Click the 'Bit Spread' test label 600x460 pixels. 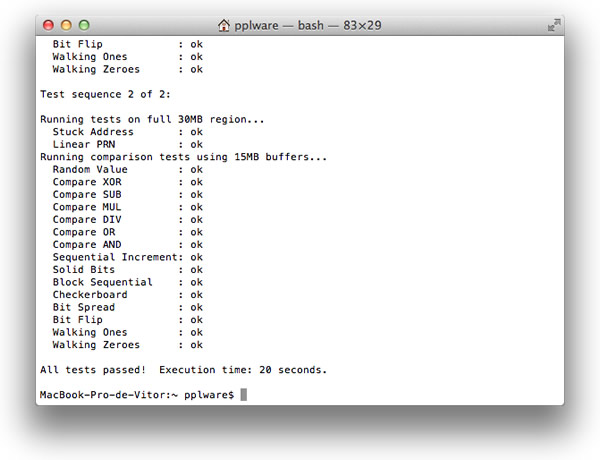coord(84,307)
